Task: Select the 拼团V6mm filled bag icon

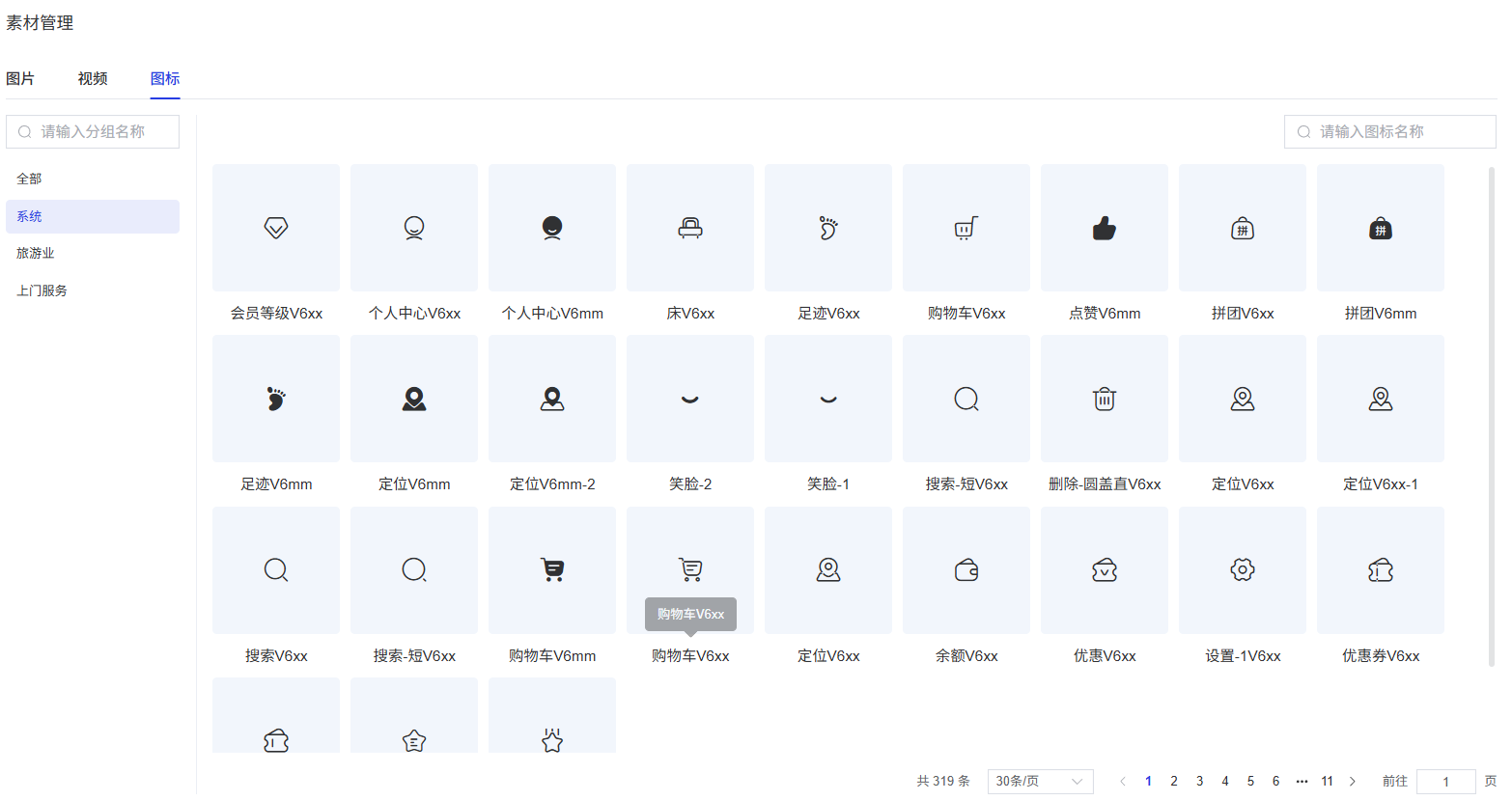Action: (x=1381, y=228)
